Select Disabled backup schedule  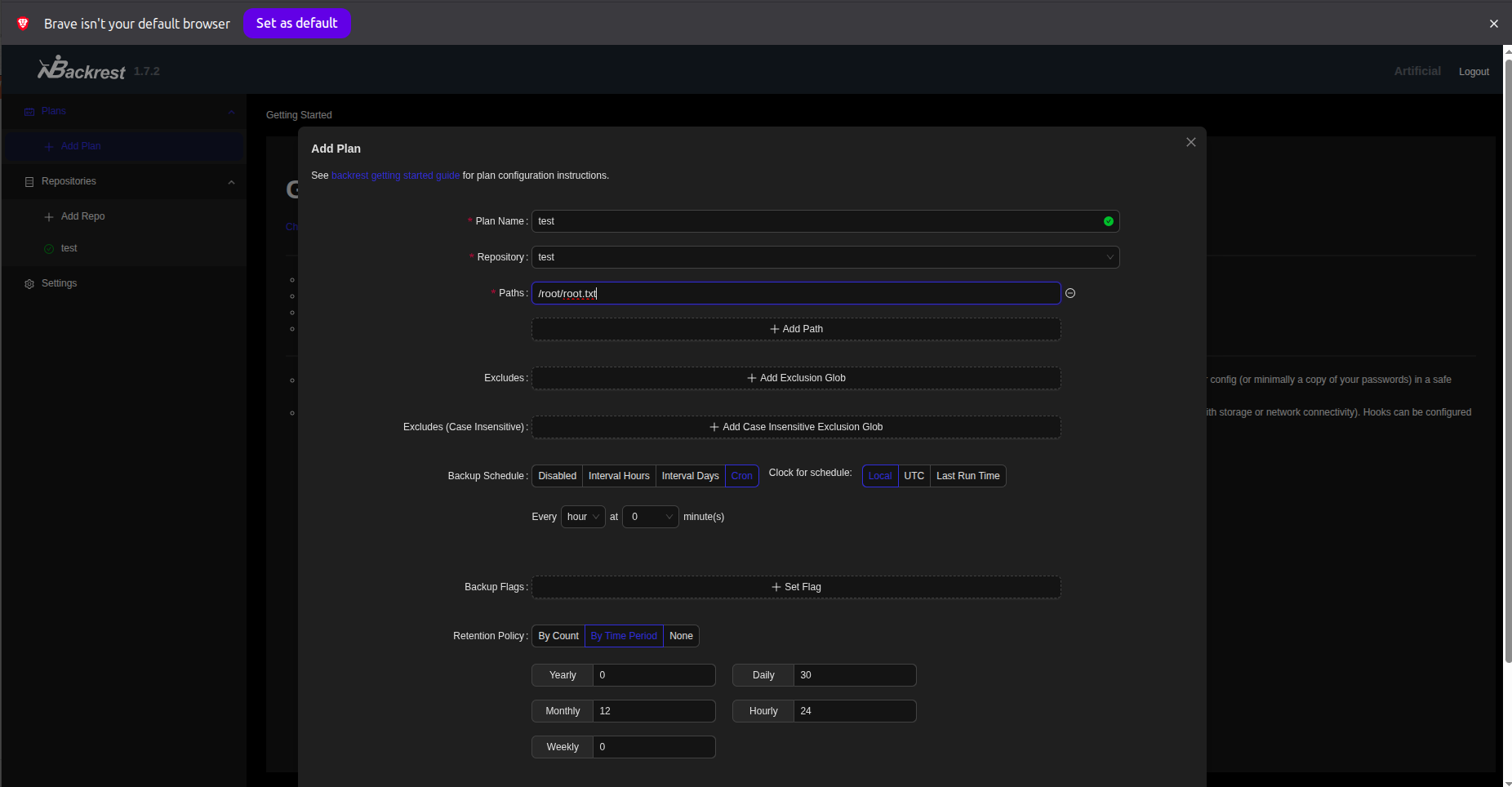pyautogui.click(x=557, y=476)
